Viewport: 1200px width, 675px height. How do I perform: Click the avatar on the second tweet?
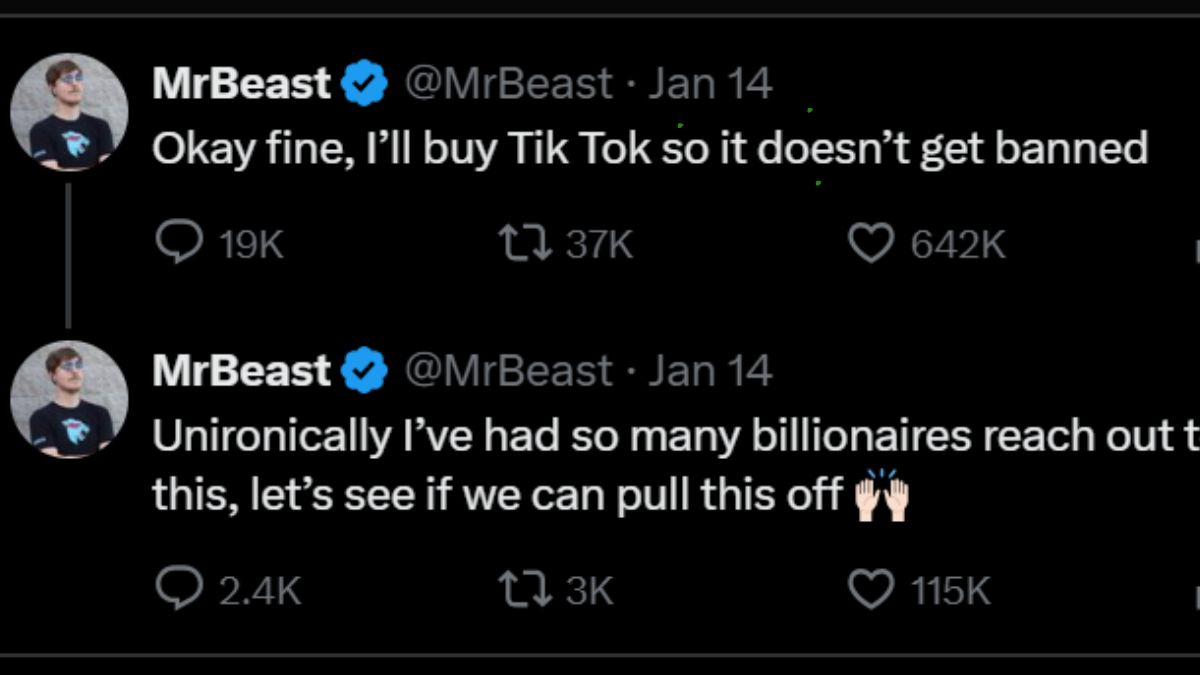click(68, 398)
